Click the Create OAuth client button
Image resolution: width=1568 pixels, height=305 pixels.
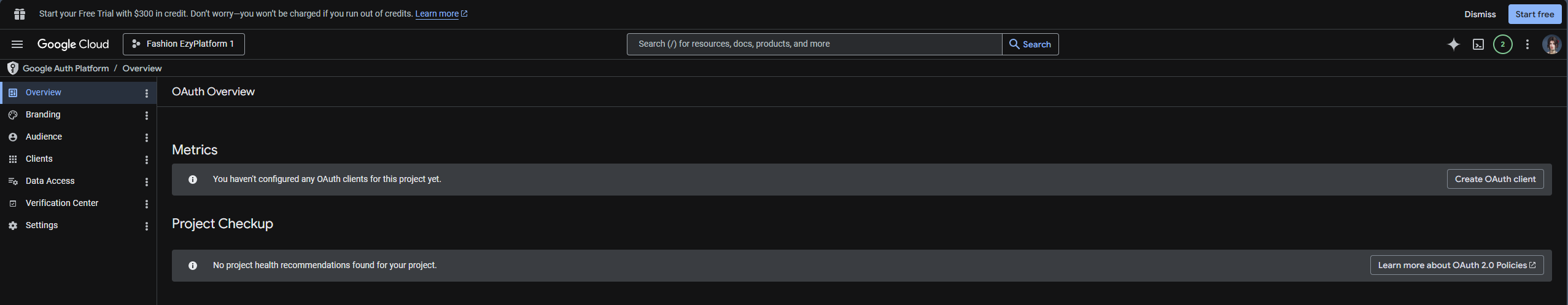(x=1495, y=179)
